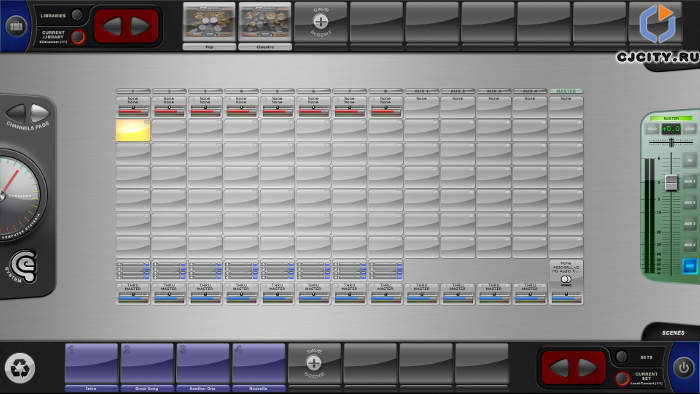Select the Good Song scene slot

[x=147, y=364]
